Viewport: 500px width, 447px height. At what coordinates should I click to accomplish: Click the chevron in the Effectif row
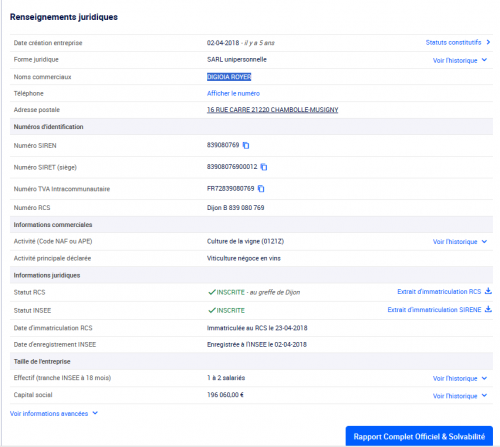coord(484,378)
